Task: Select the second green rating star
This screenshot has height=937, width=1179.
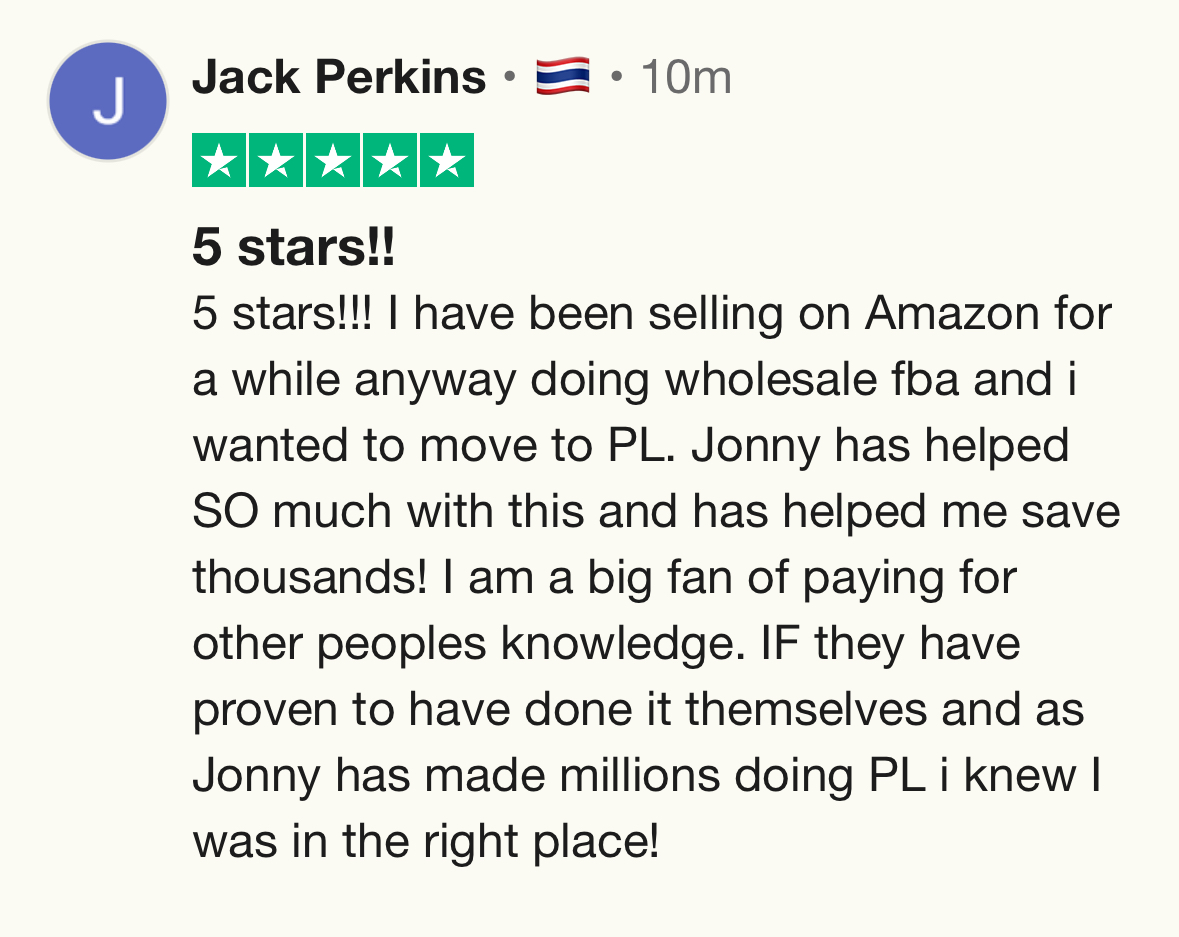Action: point(276,159)
